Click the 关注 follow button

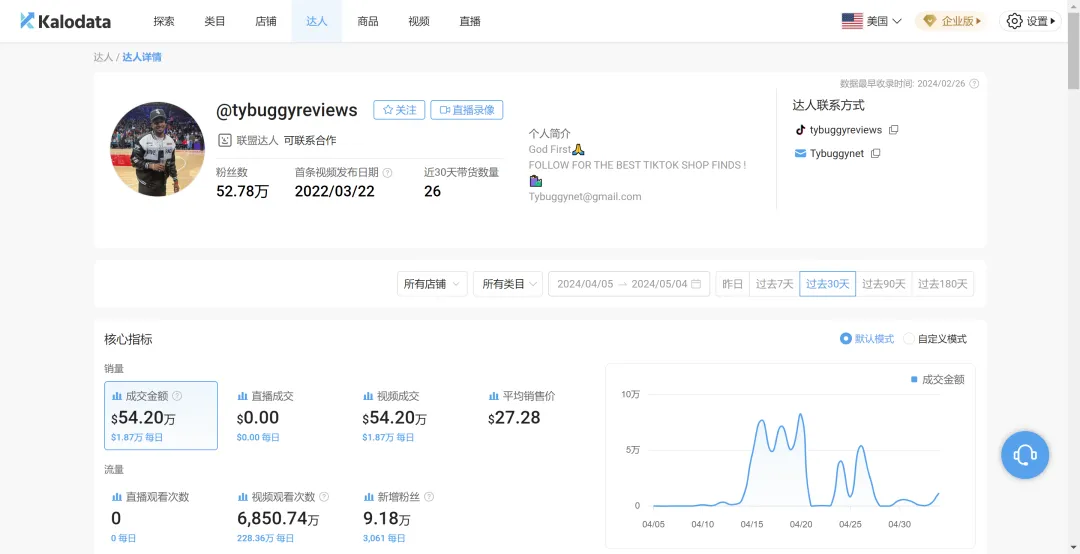[399, 110]
